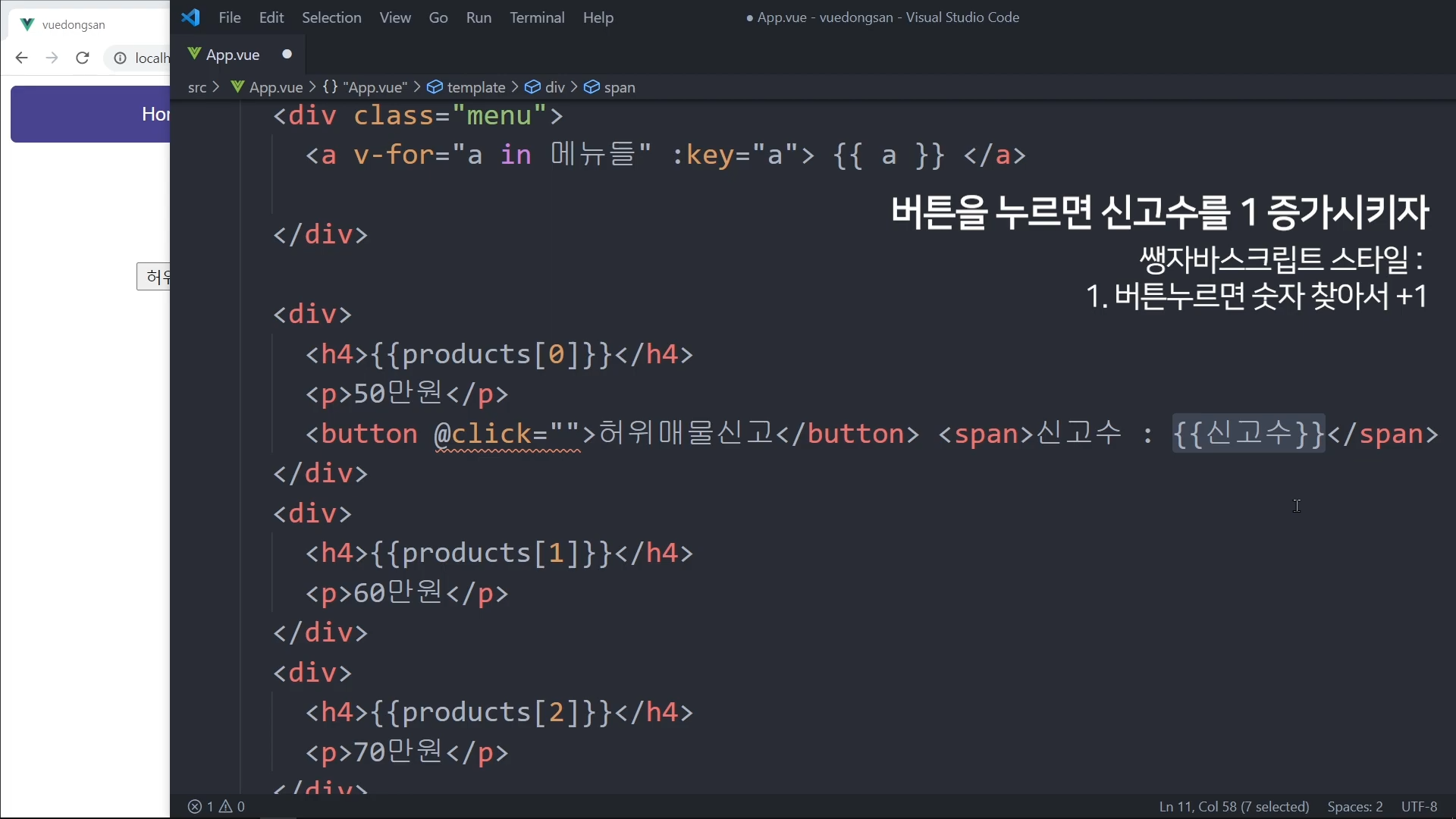Click the browser forward arrow
Image resolution: width=1456 pixels, height=819 pixels.
(x=52, y=58)
